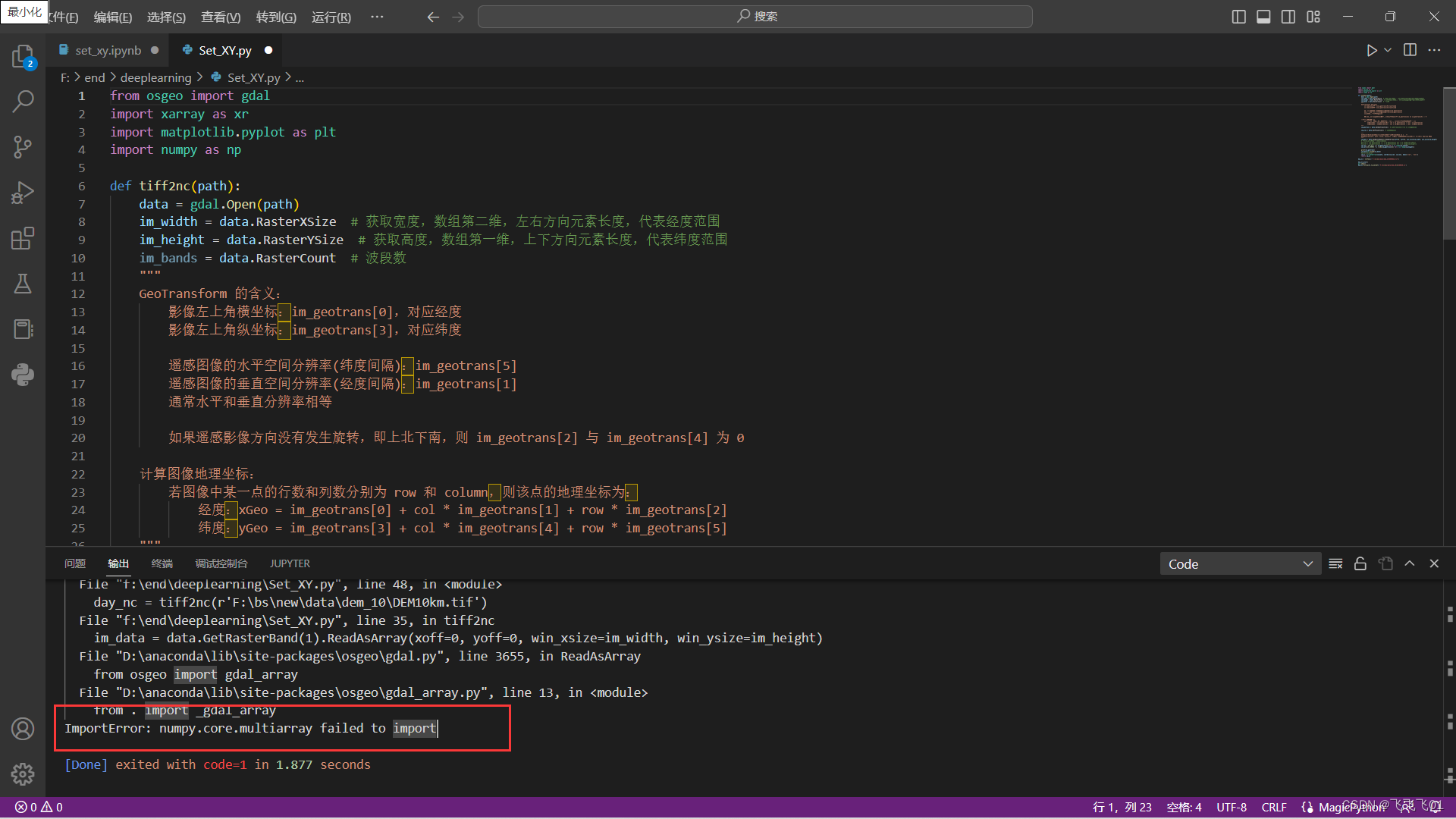Change line ending CRLF
Viewport: 1456px width, 819px height.
(x=1274, y=807)
